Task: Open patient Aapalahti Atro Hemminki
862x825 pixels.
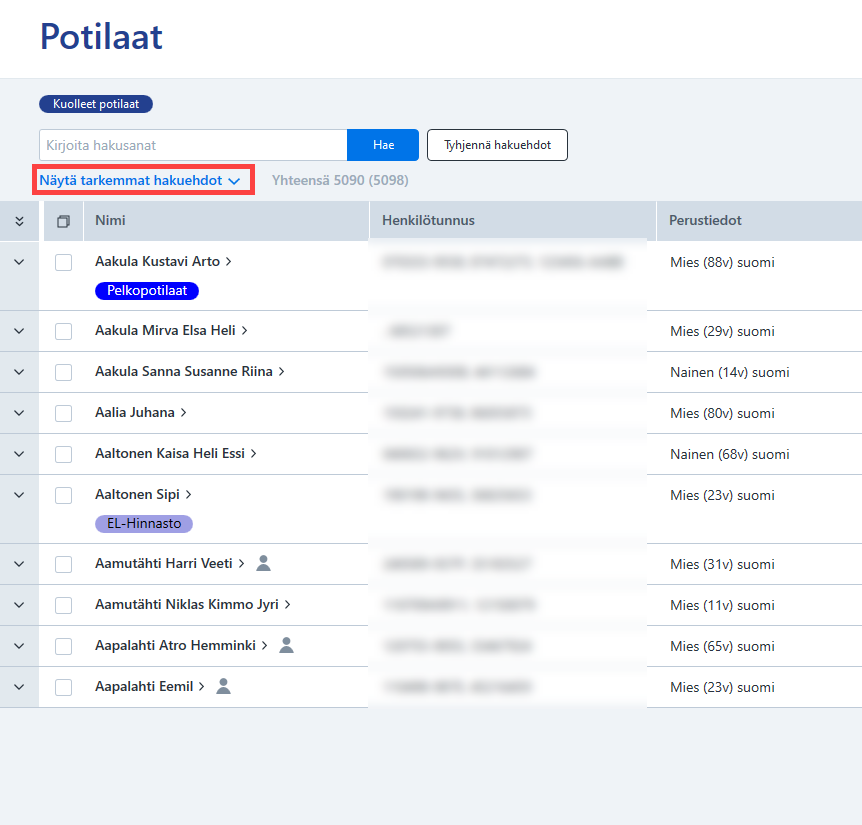Action: point(181,645)
